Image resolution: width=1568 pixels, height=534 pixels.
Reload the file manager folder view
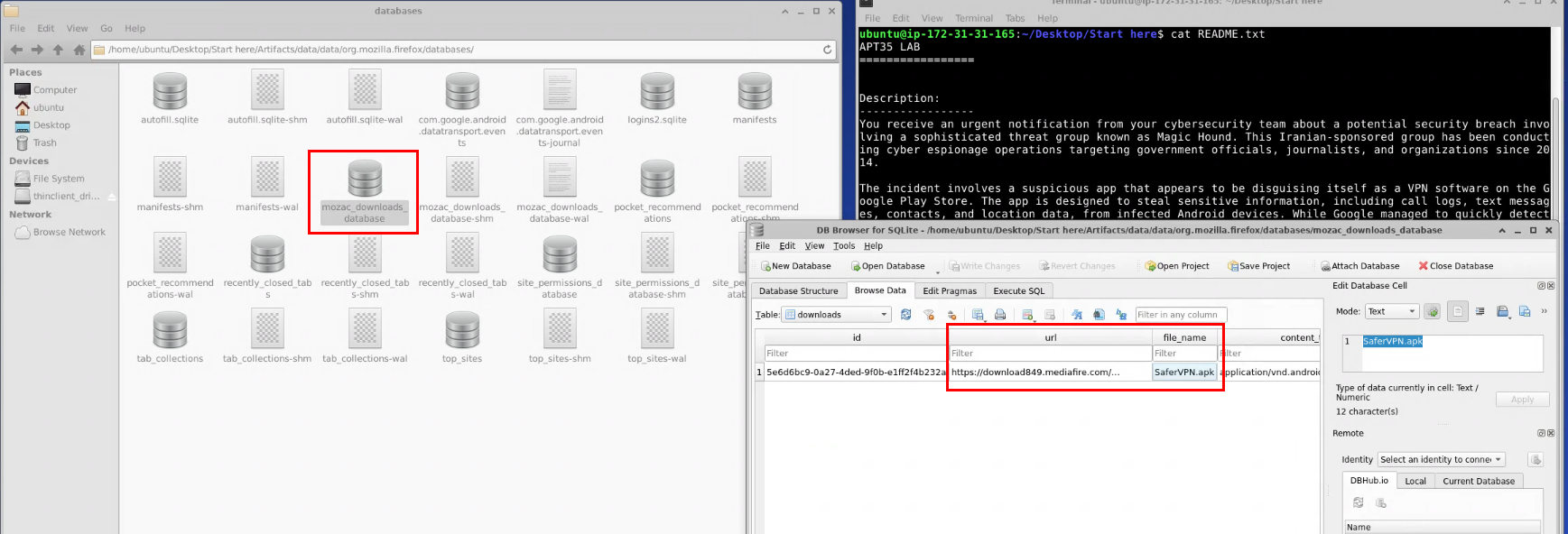pos(827,50)
